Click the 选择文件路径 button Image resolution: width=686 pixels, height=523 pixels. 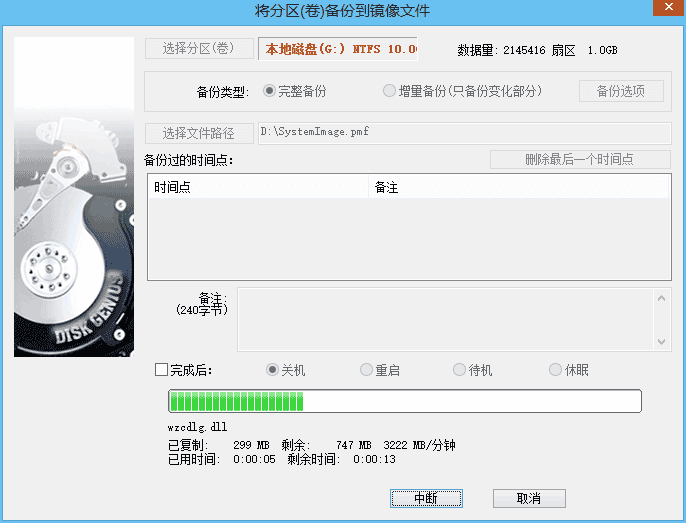199,133
